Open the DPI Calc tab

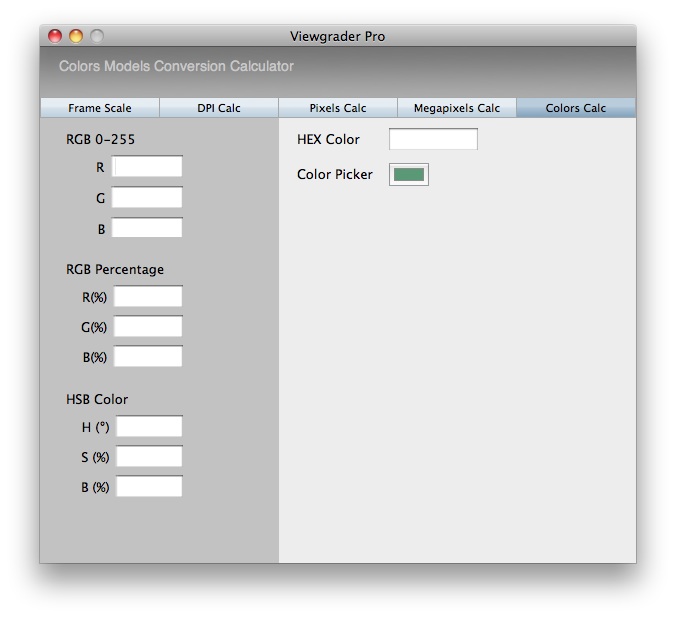(x=219, y=108)
